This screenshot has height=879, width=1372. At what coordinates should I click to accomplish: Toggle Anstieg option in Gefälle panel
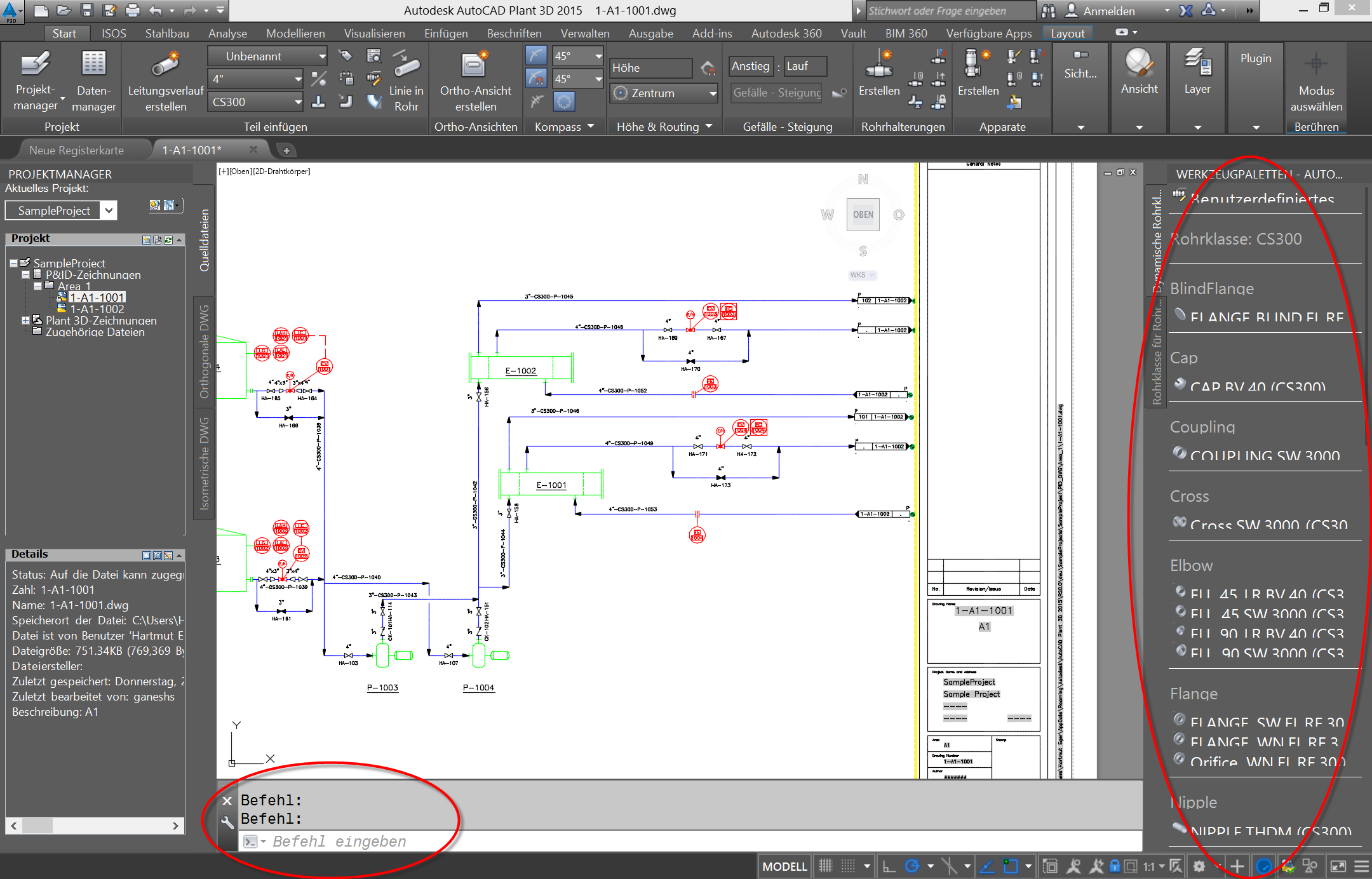(x=750, y=66)
